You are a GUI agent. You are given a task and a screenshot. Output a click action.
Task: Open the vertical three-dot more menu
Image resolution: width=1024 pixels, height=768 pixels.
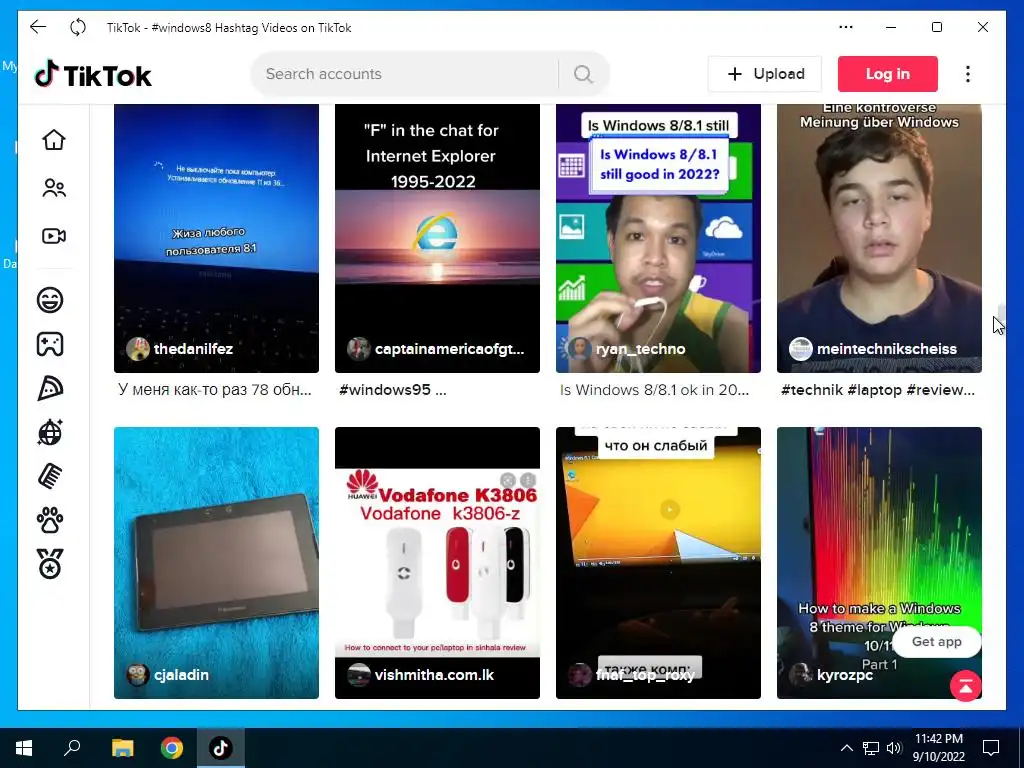(x=968, y=74)
